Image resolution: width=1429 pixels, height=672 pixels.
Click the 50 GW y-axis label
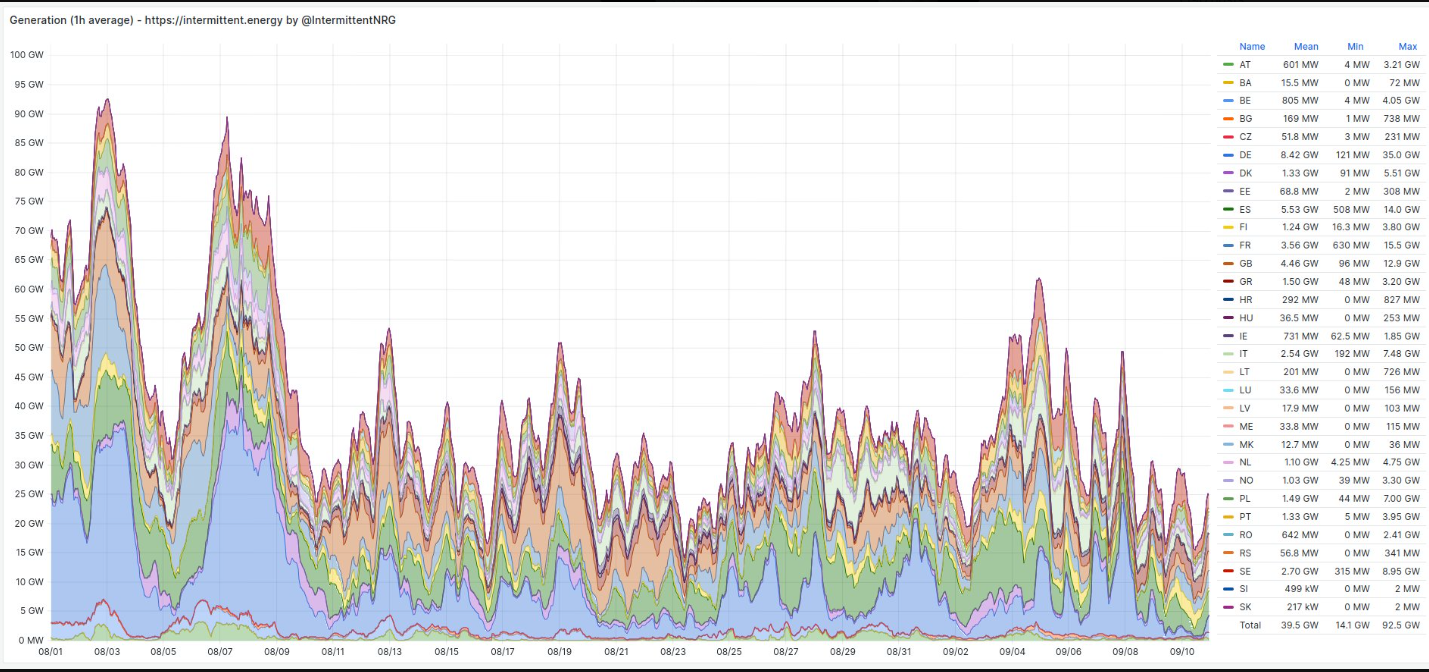(28, 347)
